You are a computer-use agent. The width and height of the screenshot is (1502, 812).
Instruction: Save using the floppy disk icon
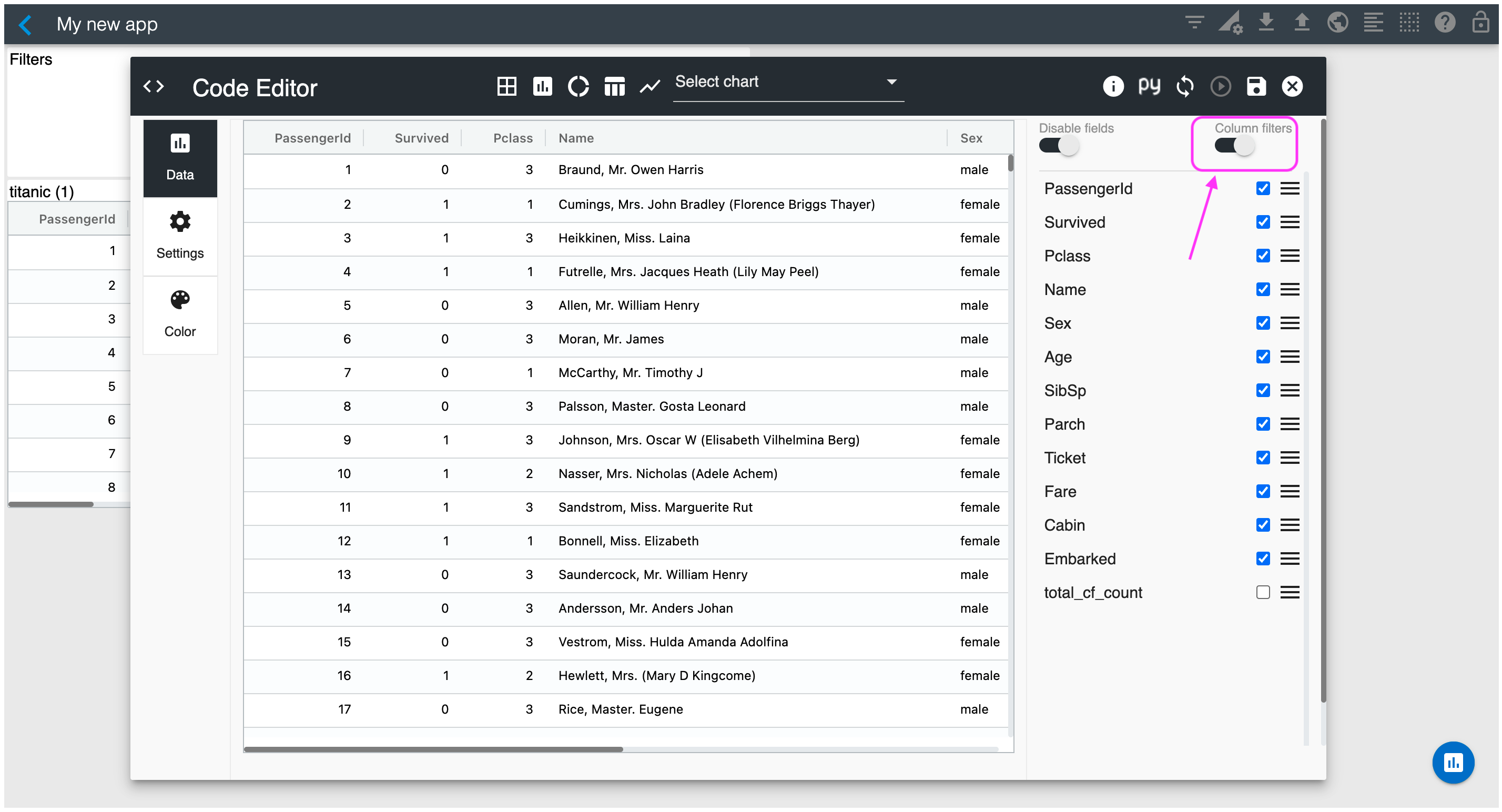tap(1256, 87)
